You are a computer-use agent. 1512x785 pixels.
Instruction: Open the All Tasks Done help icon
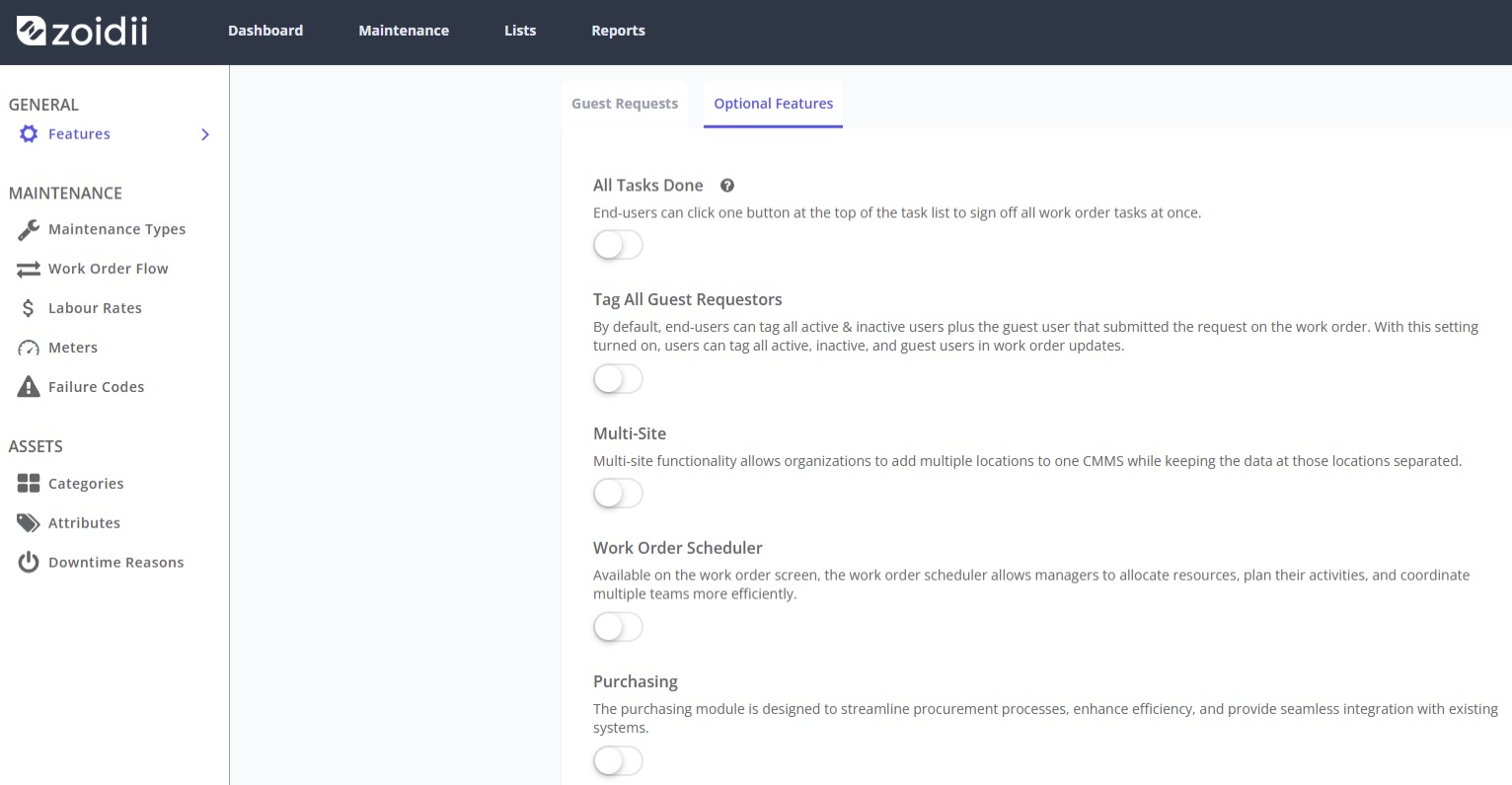click(727, 186)
